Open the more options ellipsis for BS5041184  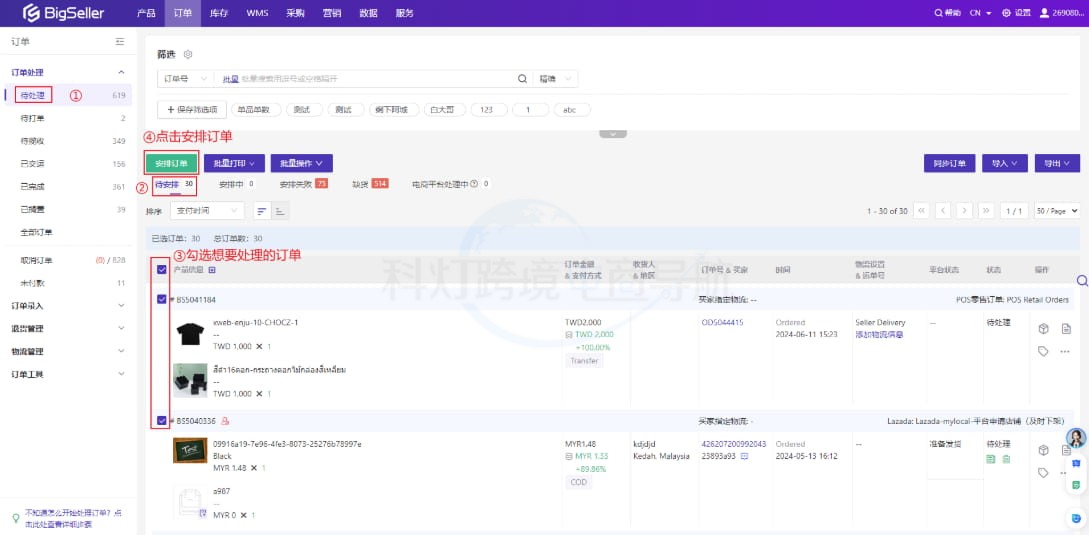1066,351
